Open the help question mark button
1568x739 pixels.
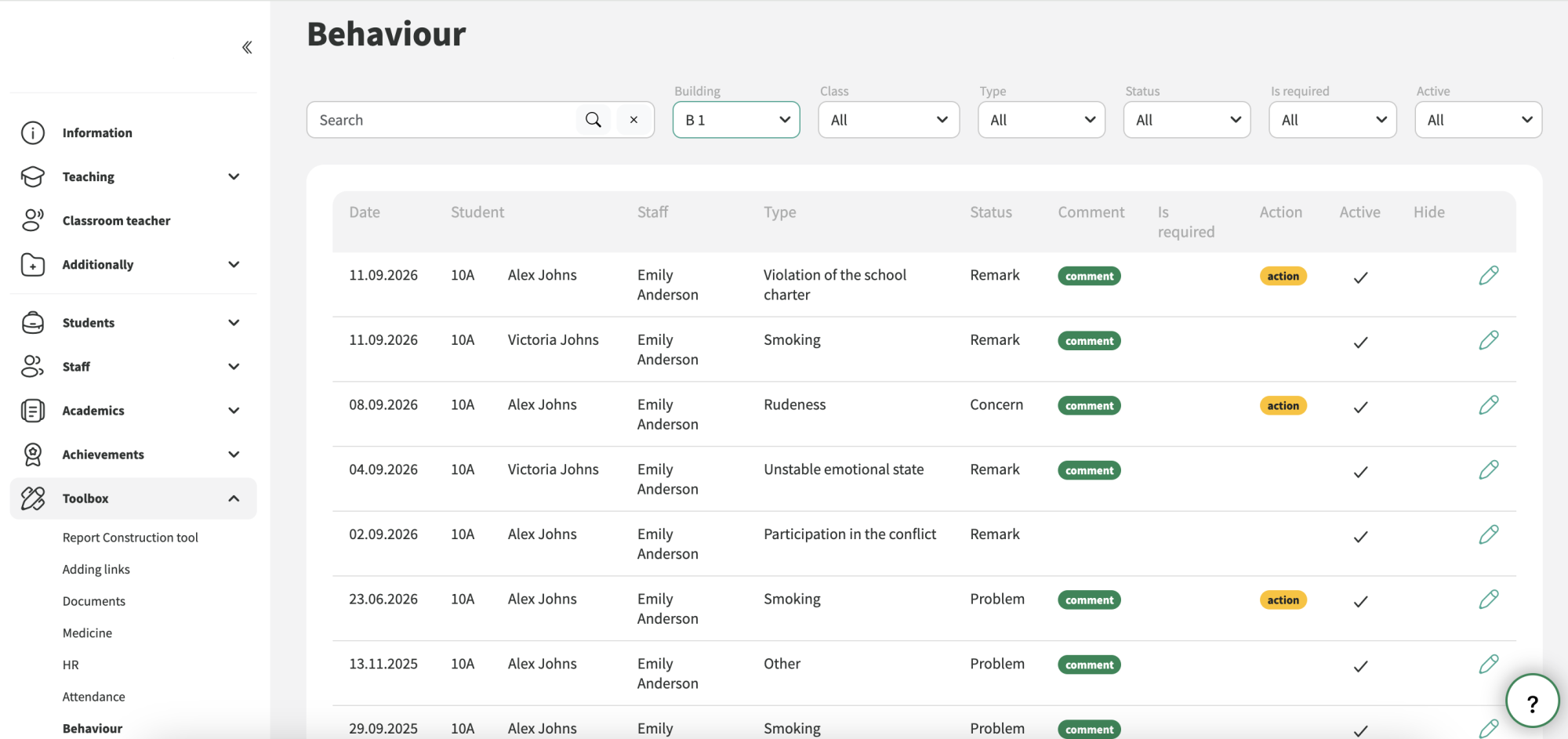coord(1532,701)
